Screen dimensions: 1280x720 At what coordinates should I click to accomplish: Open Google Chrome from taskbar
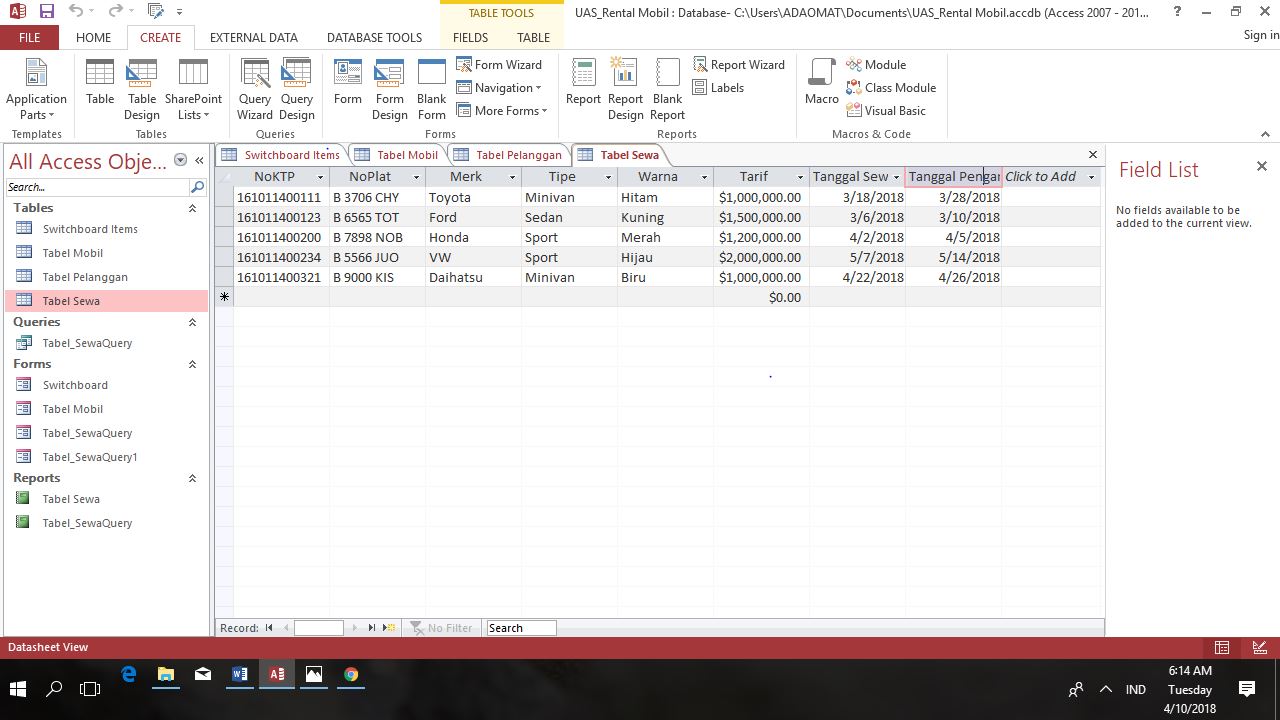tap(351, 674)
